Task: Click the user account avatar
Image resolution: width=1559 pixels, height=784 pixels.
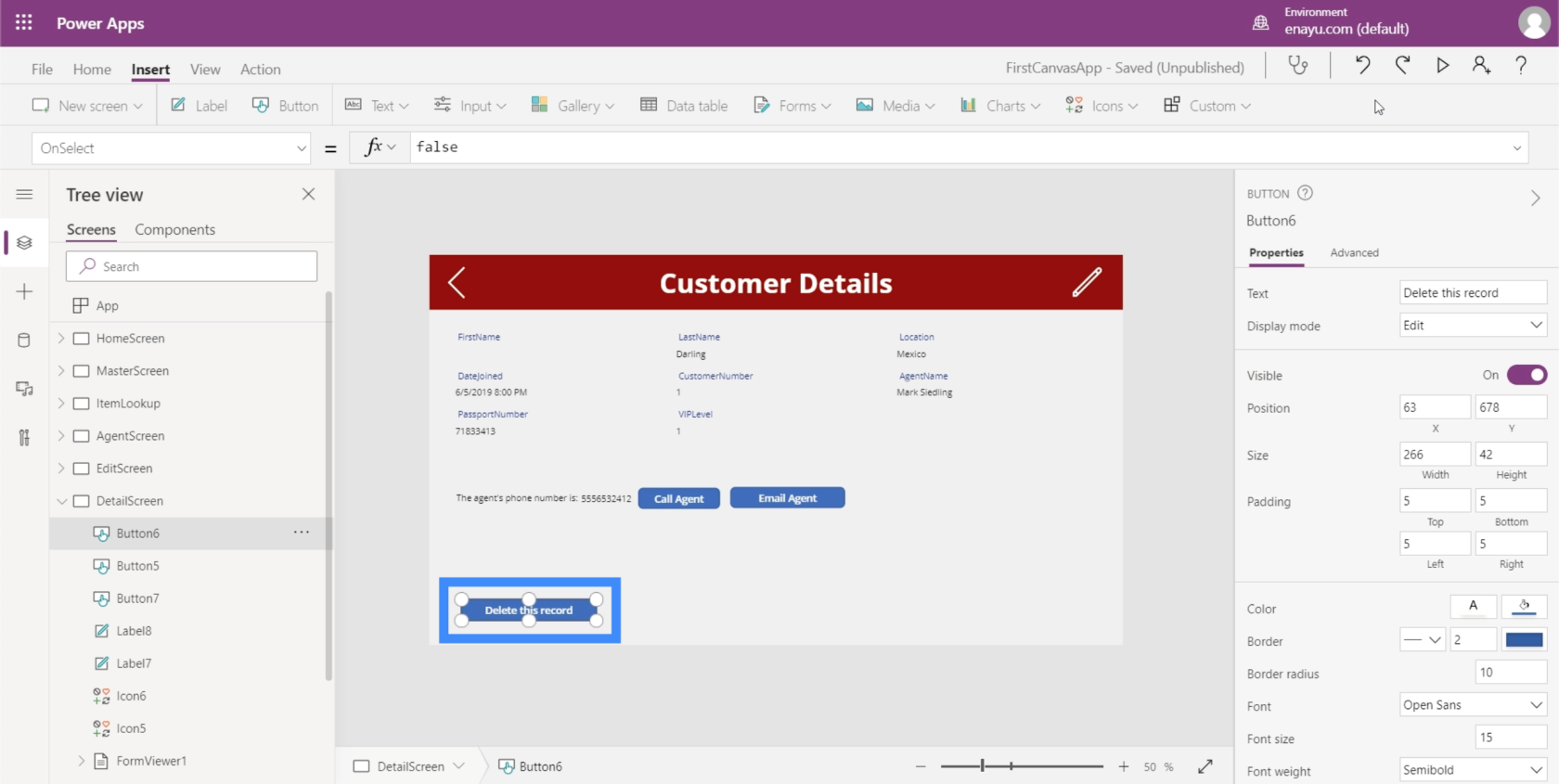Action: tap(1533, 22)
